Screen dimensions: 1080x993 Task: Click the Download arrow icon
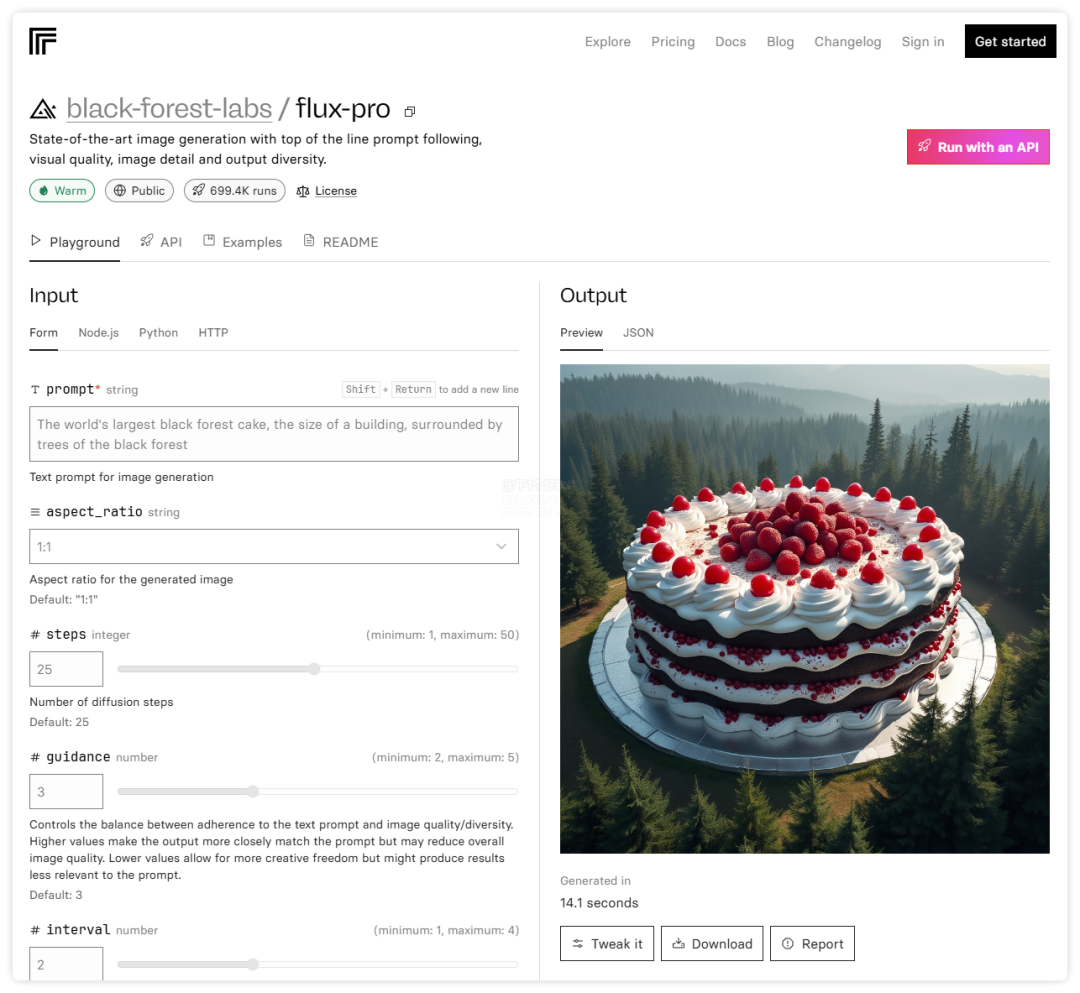(x=678, y=944)
